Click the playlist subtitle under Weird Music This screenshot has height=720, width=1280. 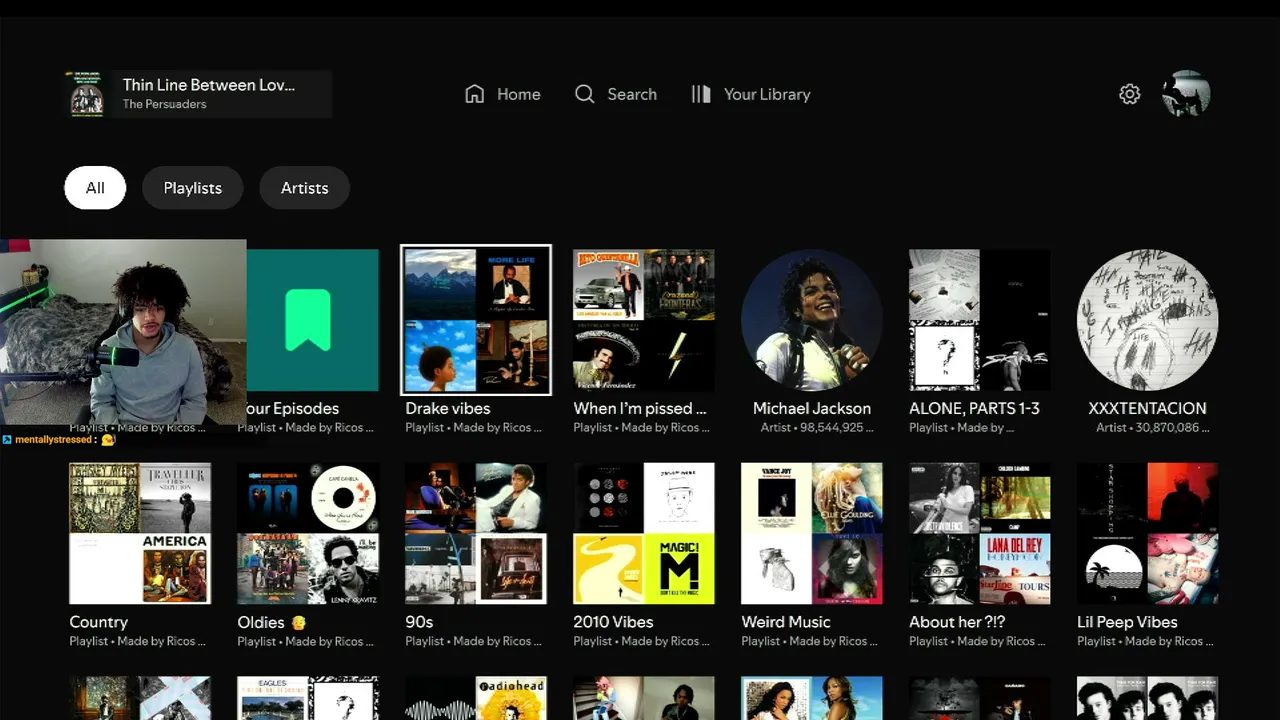coord(810,642)
